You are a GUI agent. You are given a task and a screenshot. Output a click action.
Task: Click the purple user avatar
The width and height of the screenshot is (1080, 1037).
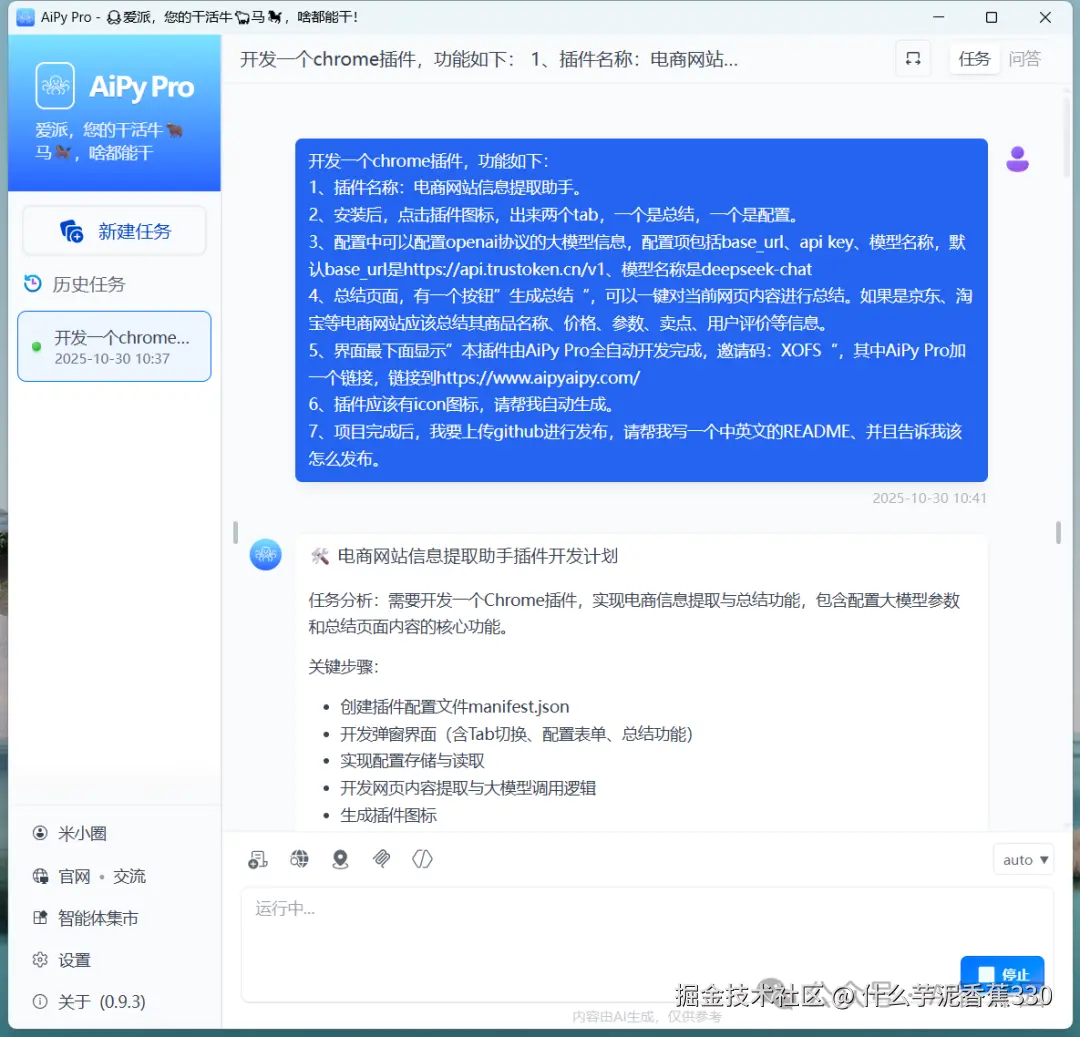1017,159
